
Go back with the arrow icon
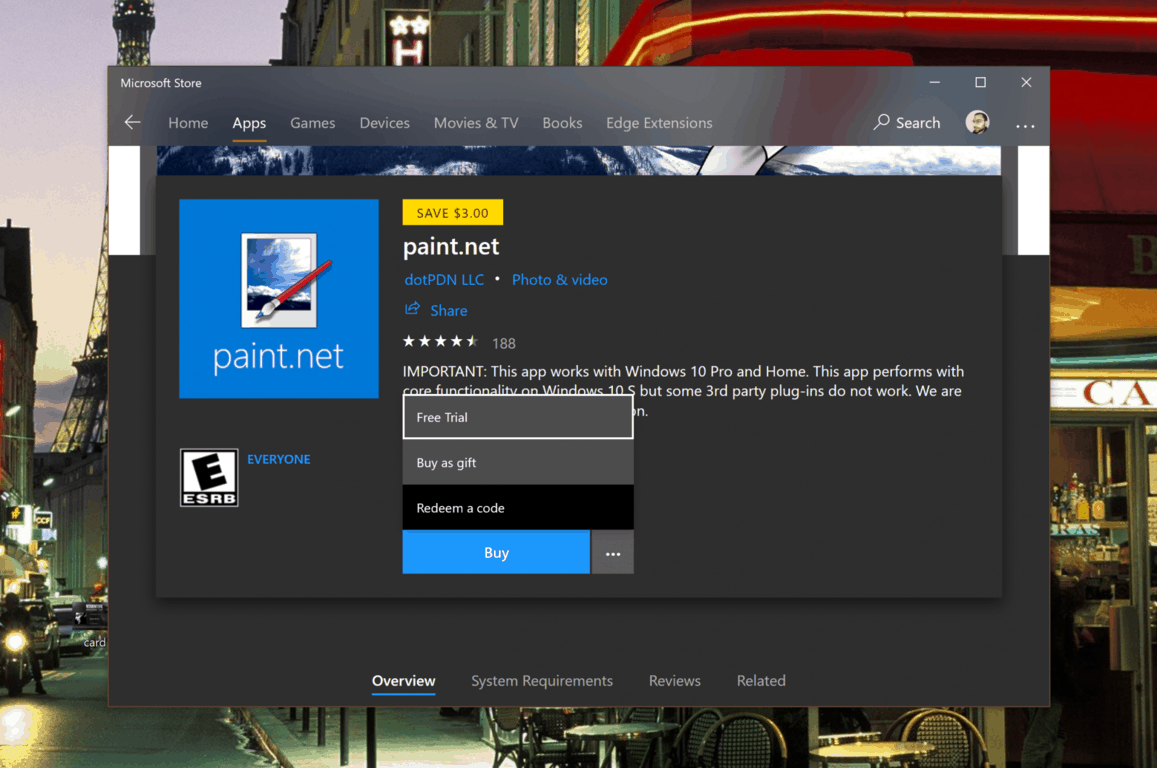[x=132, y=122]
